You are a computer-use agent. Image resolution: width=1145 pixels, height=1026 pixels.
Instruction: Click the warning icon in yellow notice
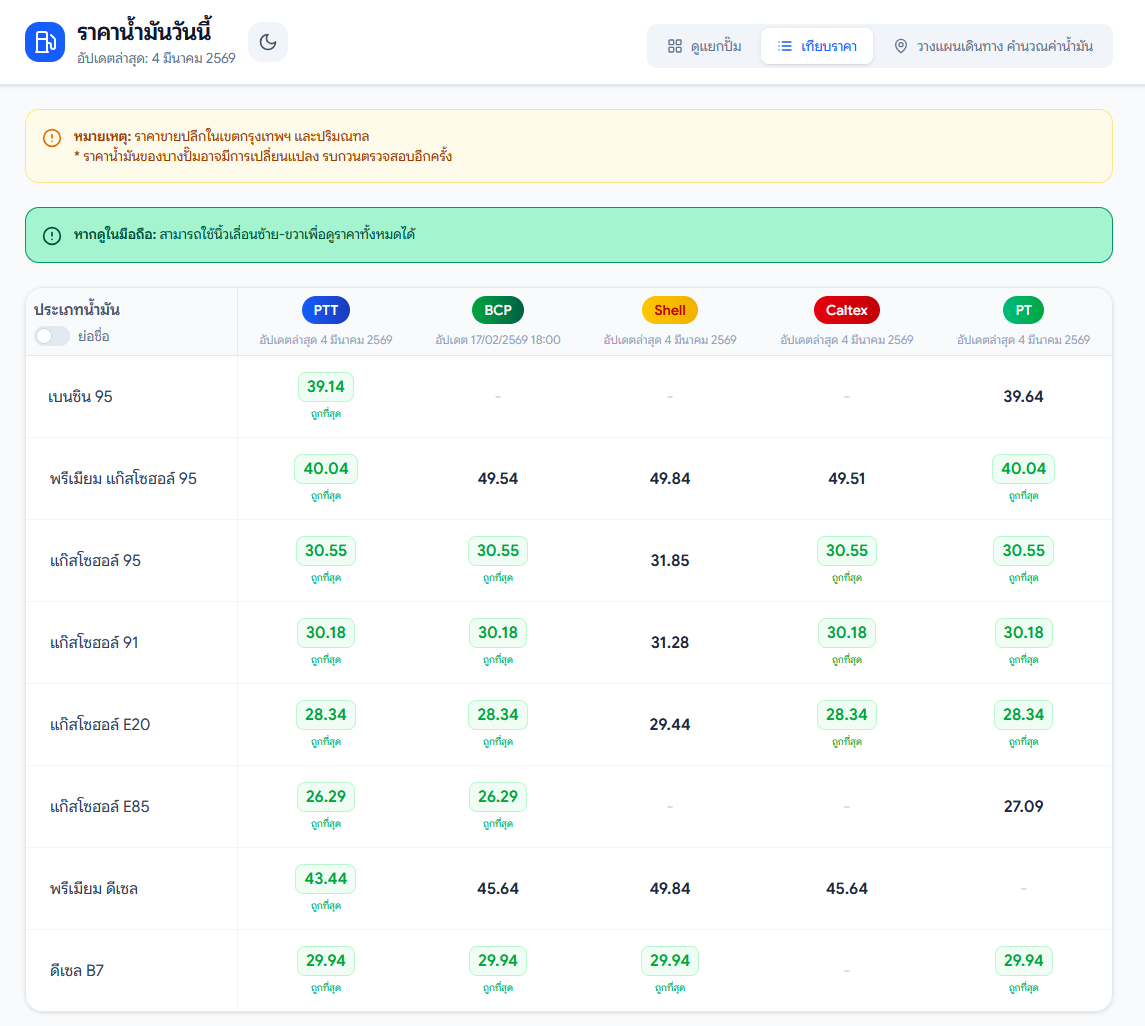(52, 138)
